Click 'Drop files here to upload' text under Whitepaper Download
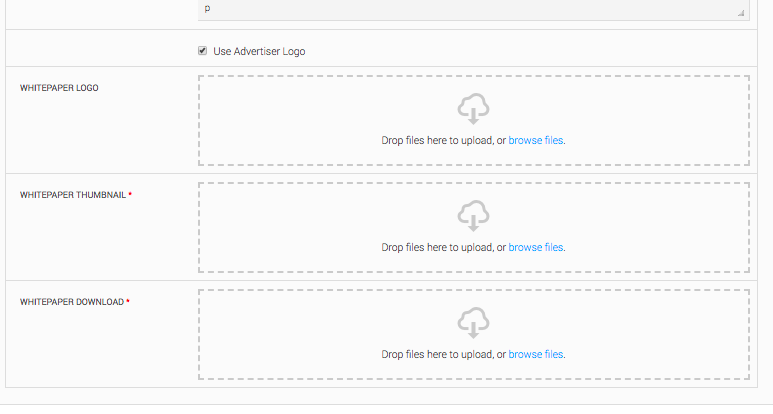The height and width of the screenshot is (414, 773). [437, 354]
